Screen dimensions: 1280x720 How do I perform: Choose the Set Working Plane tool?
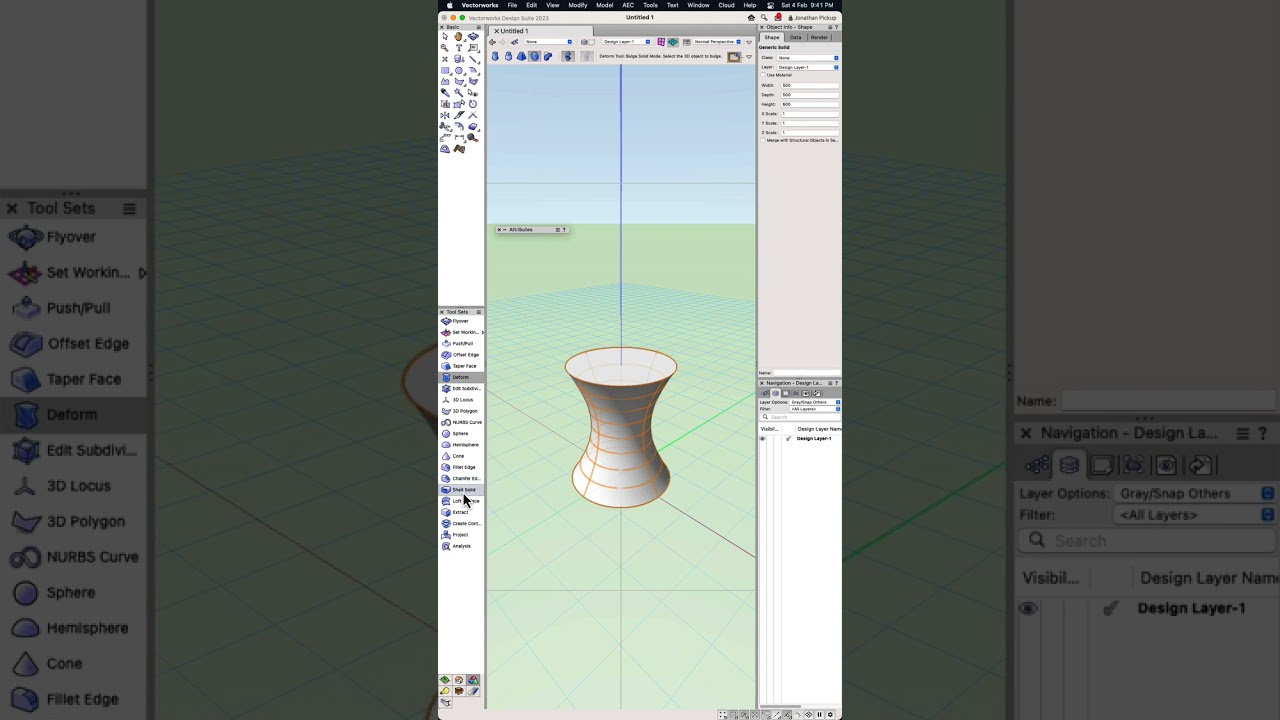pos(461,332)
